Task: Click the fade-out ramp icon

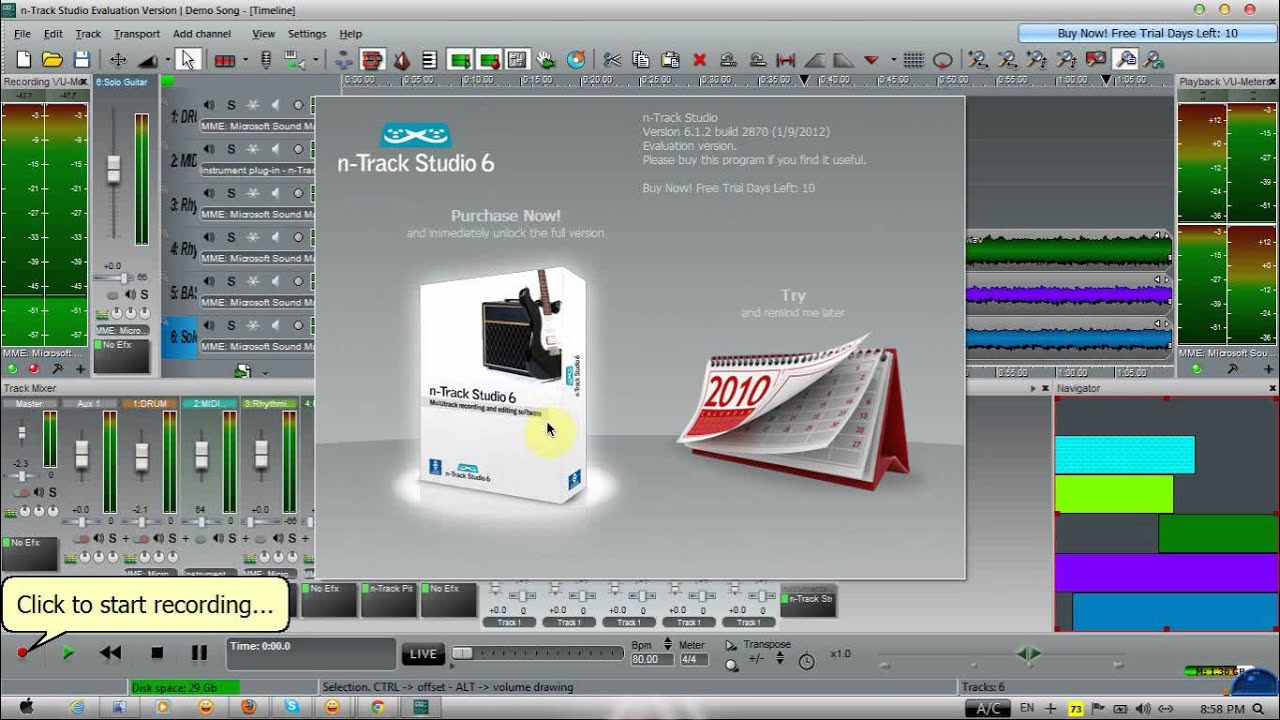Action: point(843,60)
